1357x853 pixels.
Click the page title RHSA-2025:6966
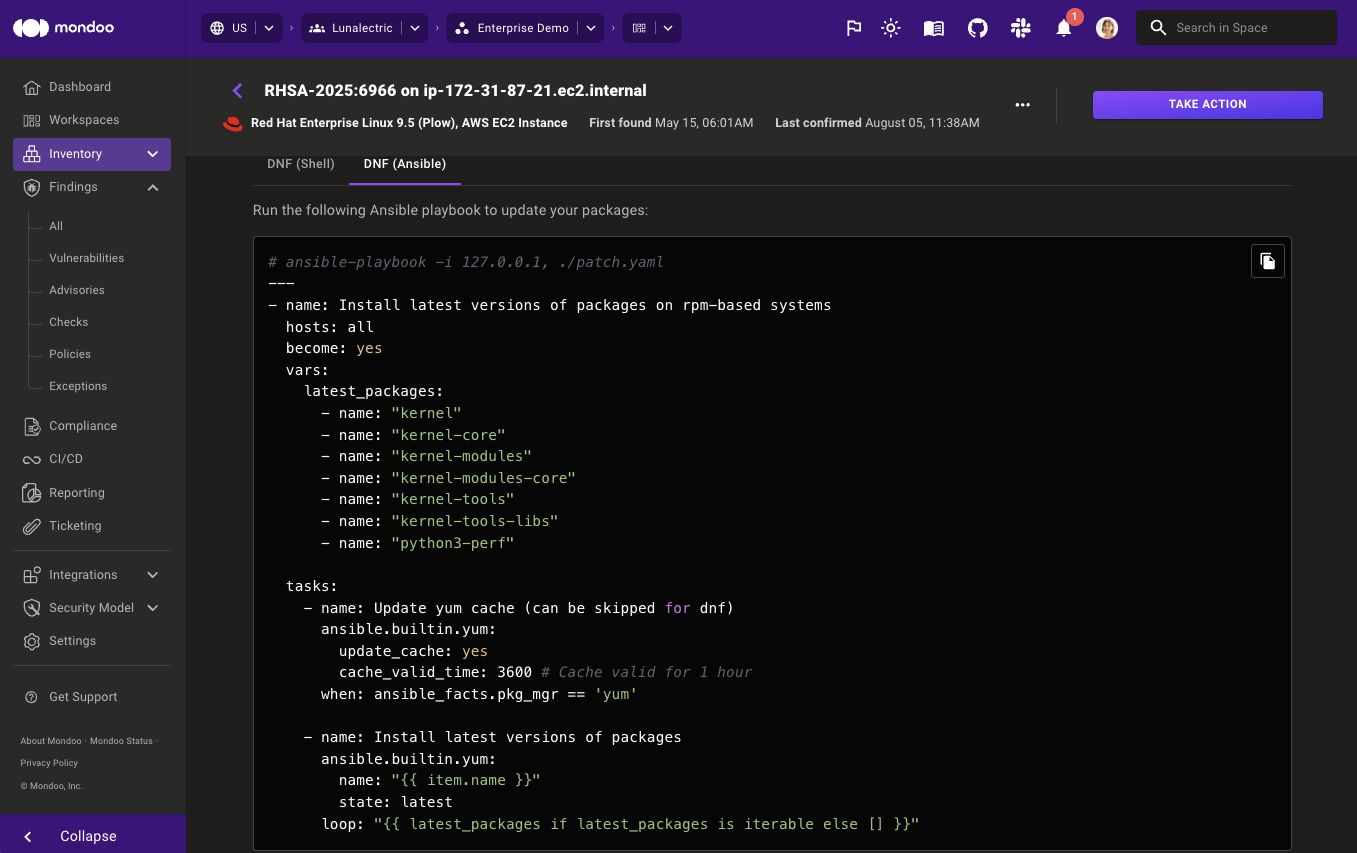(x=455, y=91)
